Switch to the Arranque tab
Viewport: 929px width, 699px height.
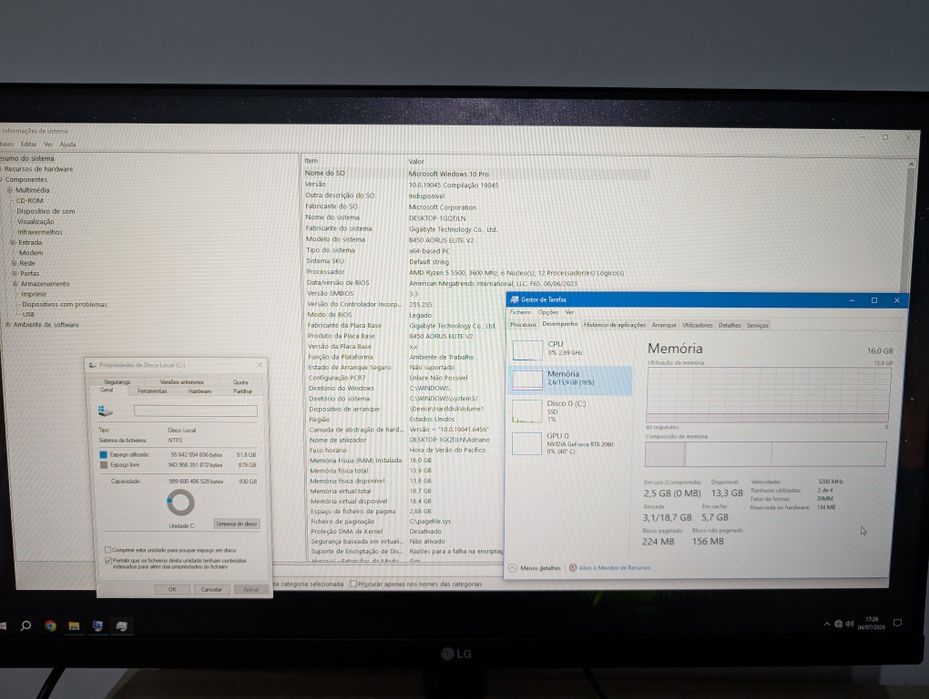[x=664, y=325]
